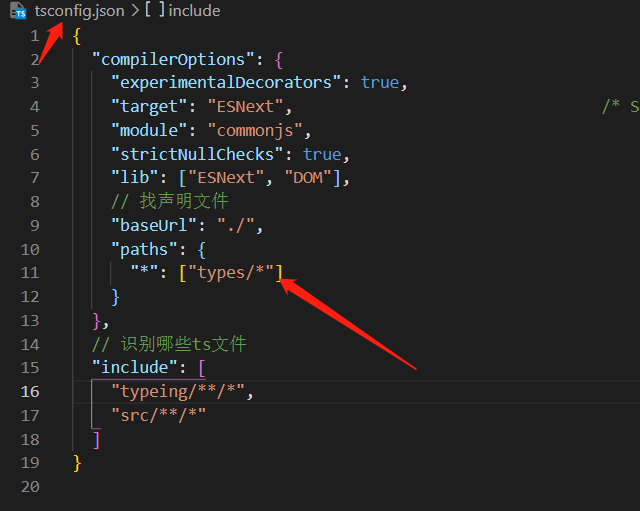Click the "experimentalDecorators" key
This screenshot has width=640, height=511.
(x=226, y=83)
